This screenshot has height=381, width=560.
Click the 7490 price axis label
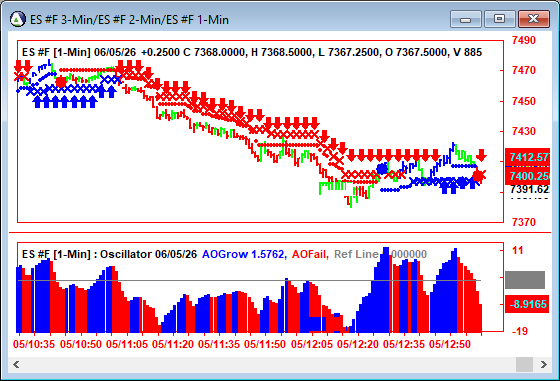(x=524, y=40)
